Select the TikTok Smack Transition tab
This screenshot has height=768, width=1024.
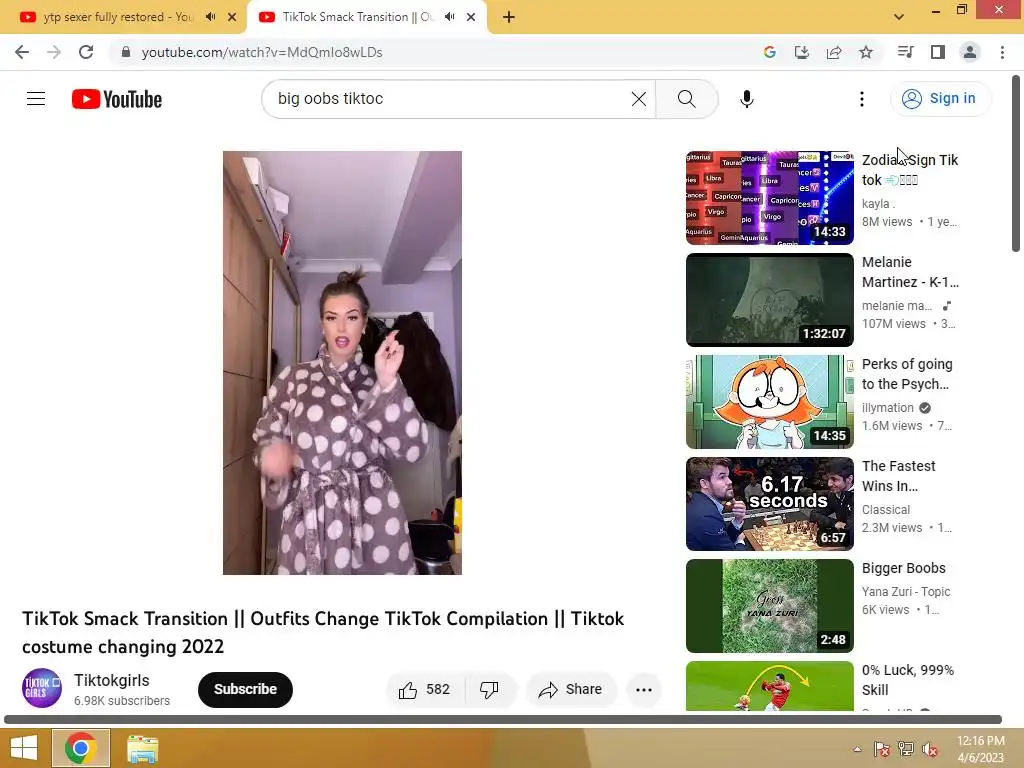[358, 17]
